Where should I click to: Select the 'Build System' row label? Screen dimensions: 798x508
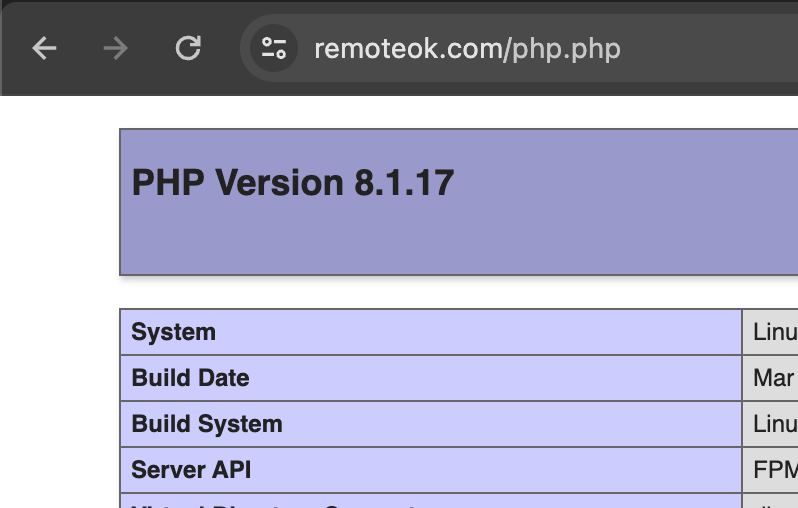(x=207, y=424)
